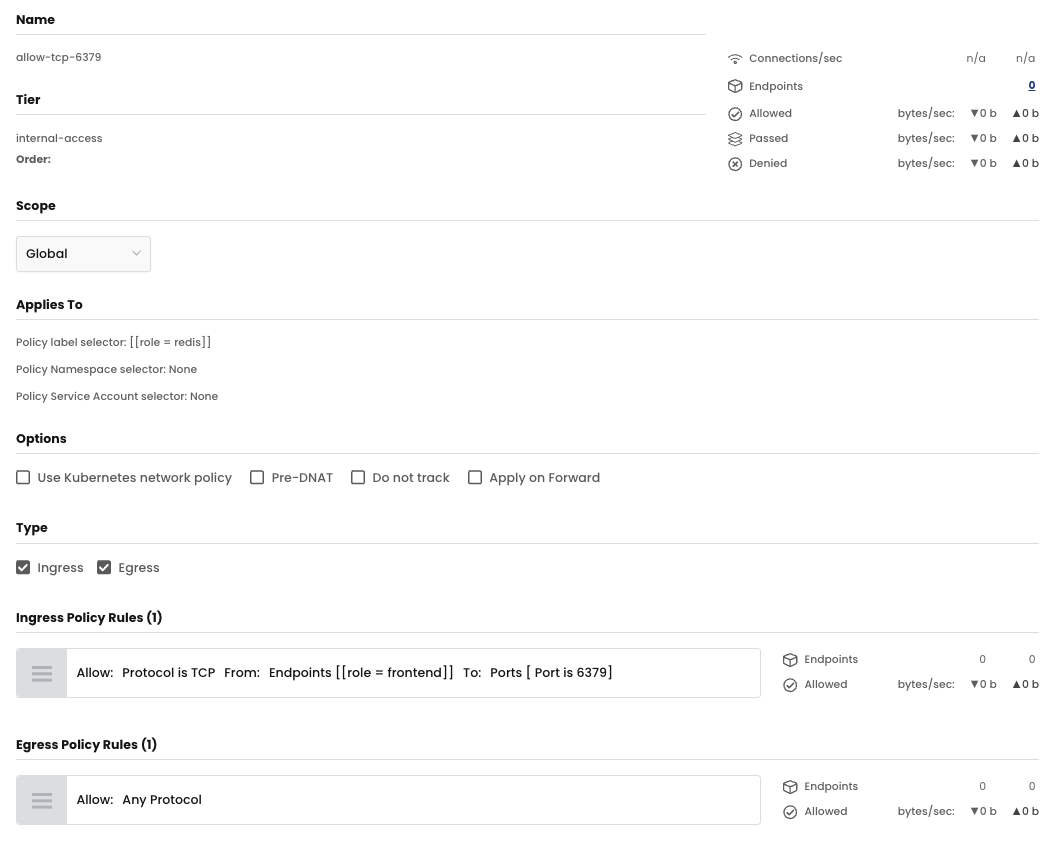Click the Connections/sec wifi icon
Viewport: 1054px width, 841px height.
(x=735, y=58)
